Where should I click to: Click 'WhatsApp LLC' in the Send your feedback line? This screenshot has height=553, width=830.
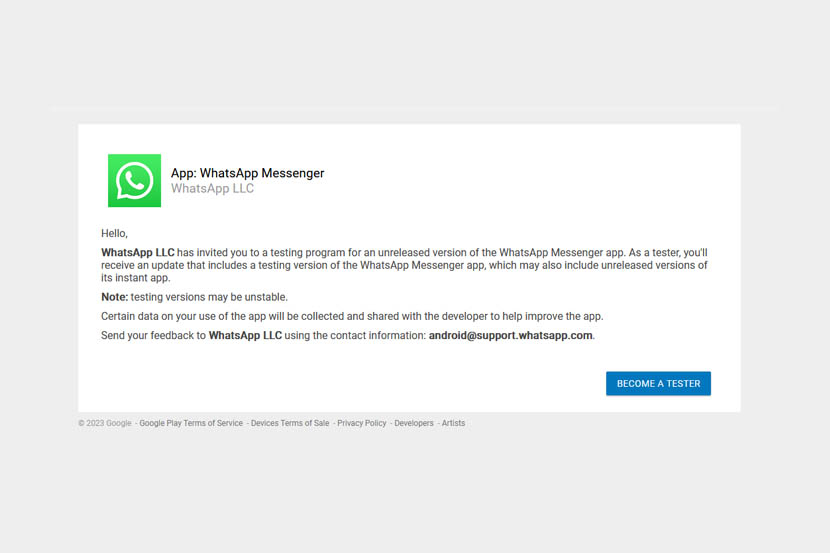coord(245,336)
